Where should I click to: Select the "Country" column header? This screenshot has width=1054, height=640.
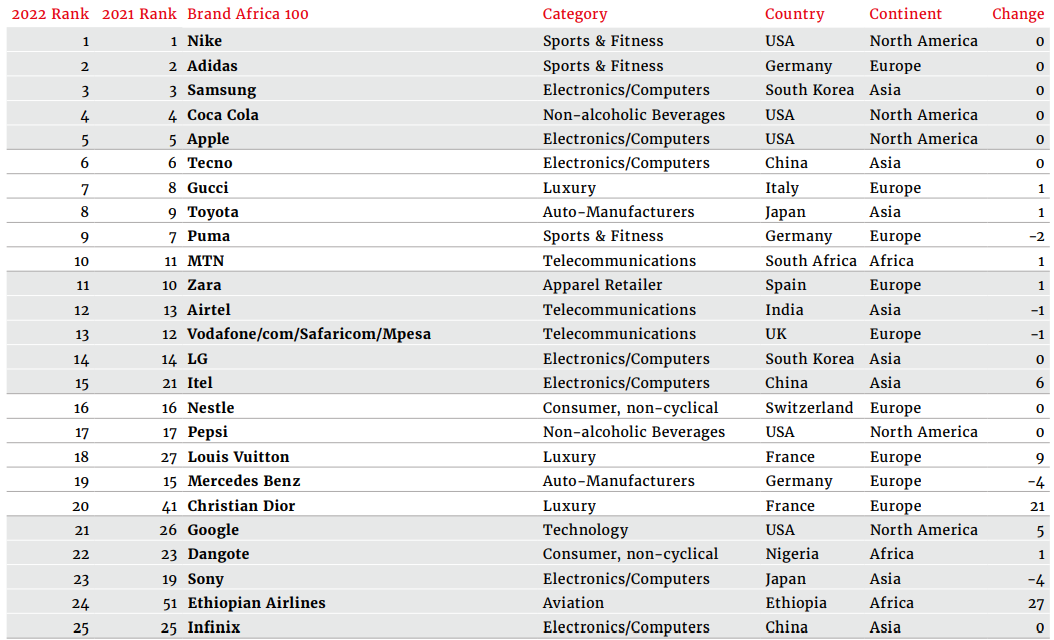pos(795,14)
